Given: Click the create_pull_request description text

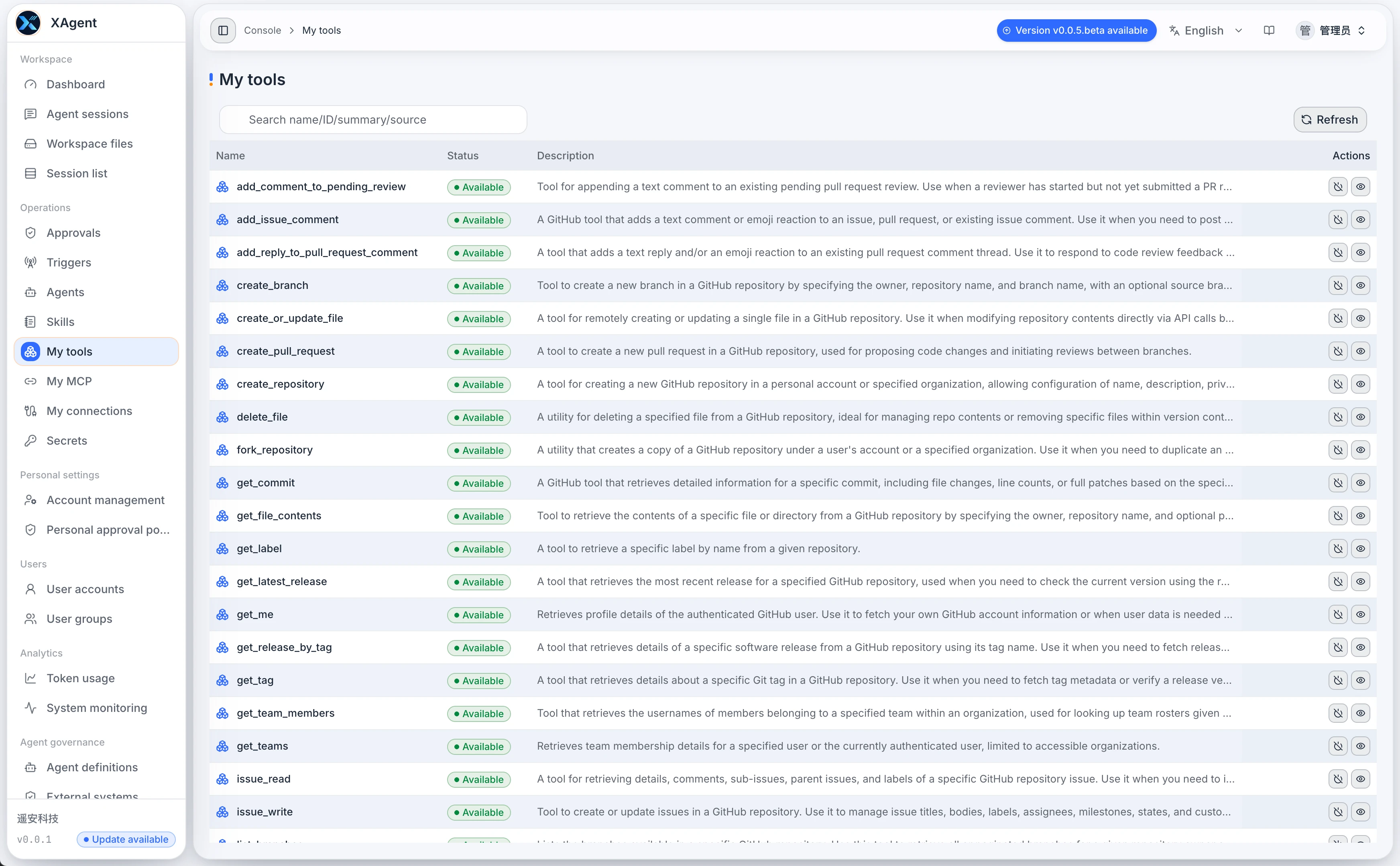Looking at the screenshot, I should 864,351.
